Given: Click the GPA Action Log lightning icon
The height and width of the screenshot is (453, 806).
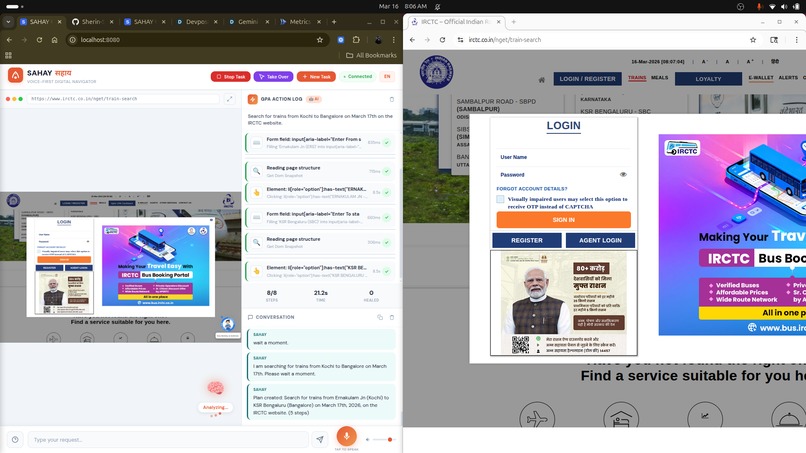Looking at the screenshot, I should [252, 99].
